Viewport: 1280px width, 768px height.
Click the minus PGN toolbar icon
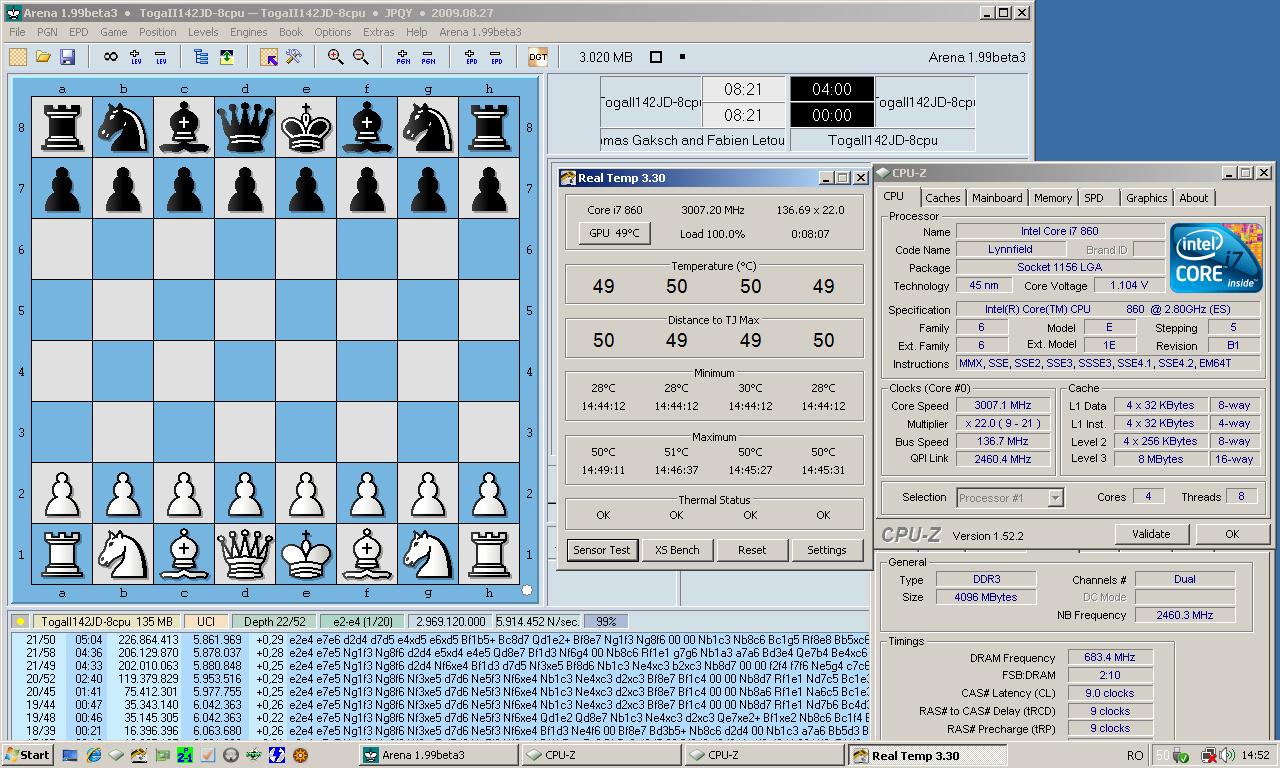[428, 57]
